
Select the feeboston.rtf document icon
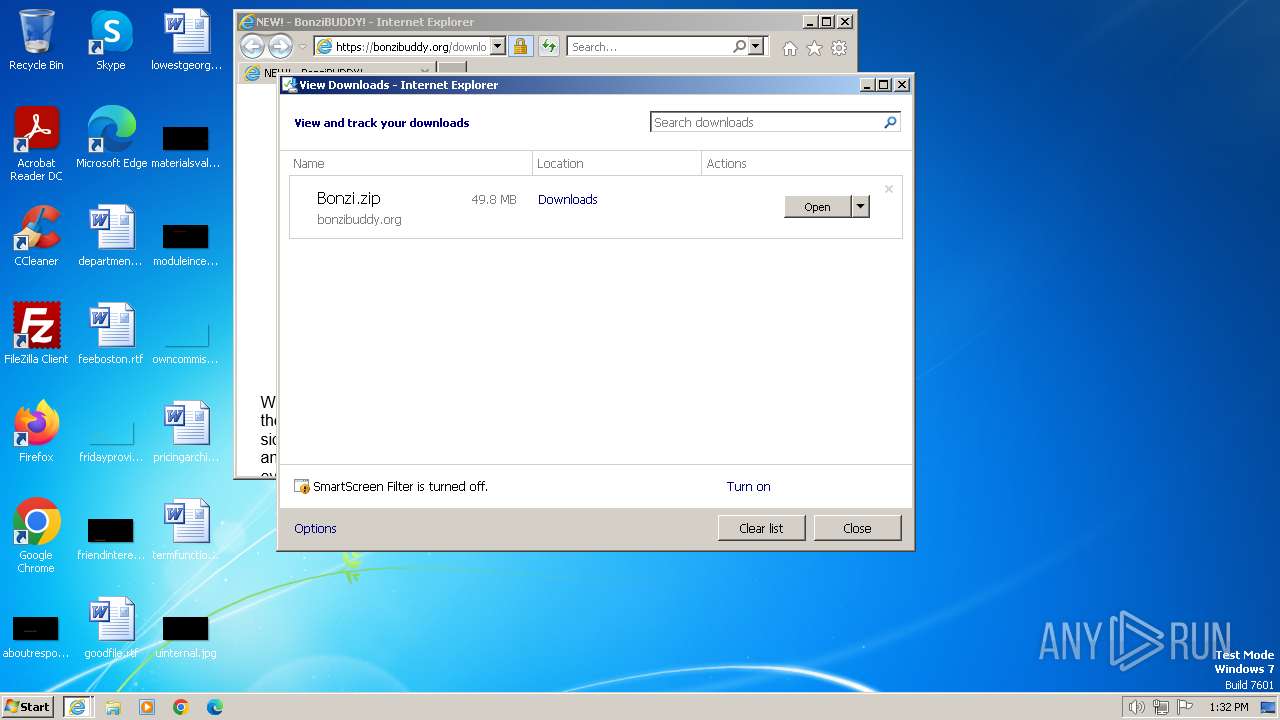click(x=111, y=334)
